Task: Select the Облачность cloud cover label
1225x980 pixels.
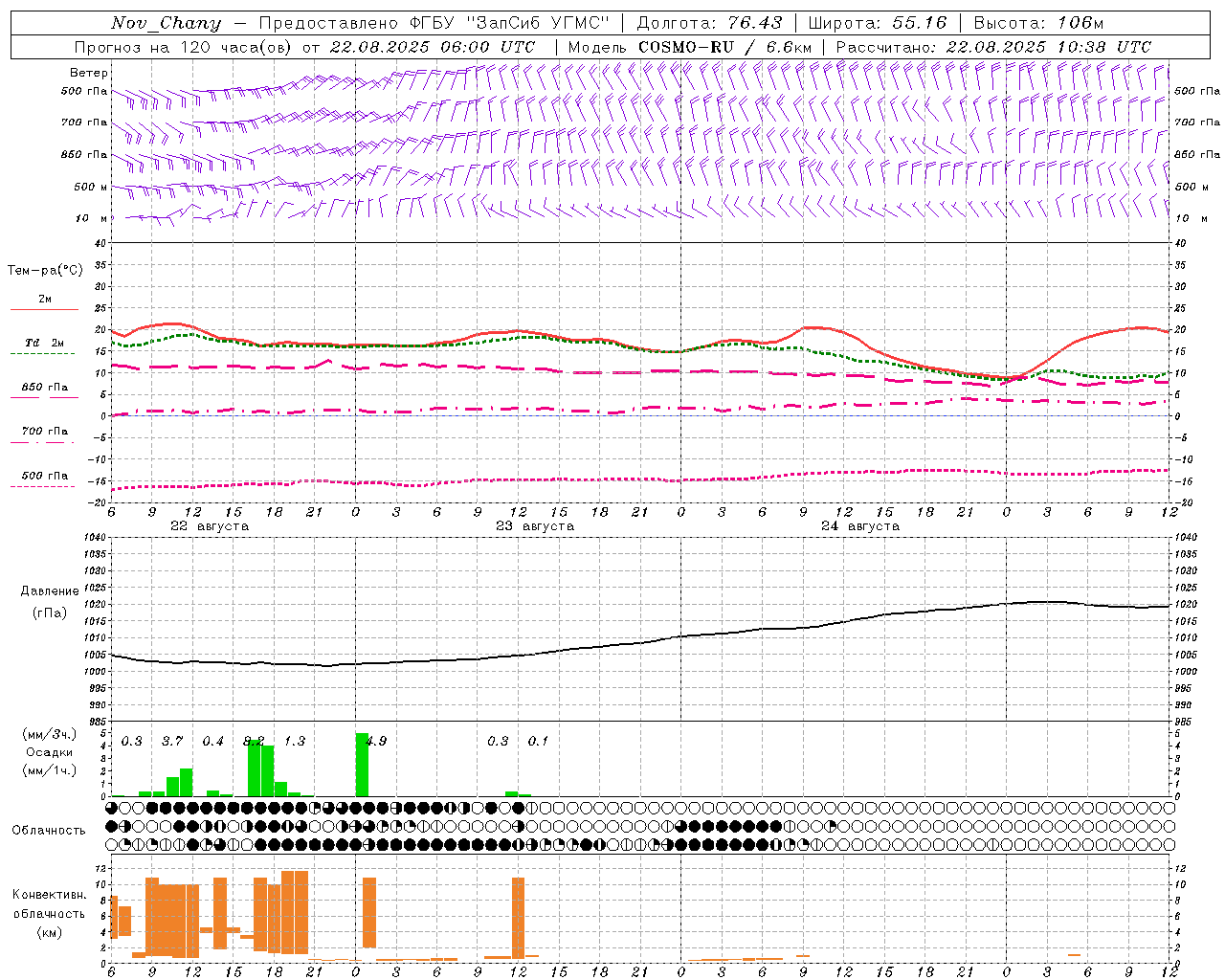Action: tap(49, 830)
